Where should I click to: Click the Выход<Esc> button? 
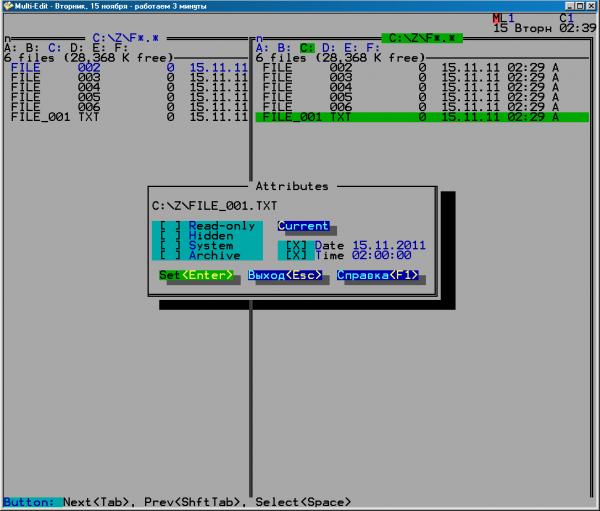[284, 275]
